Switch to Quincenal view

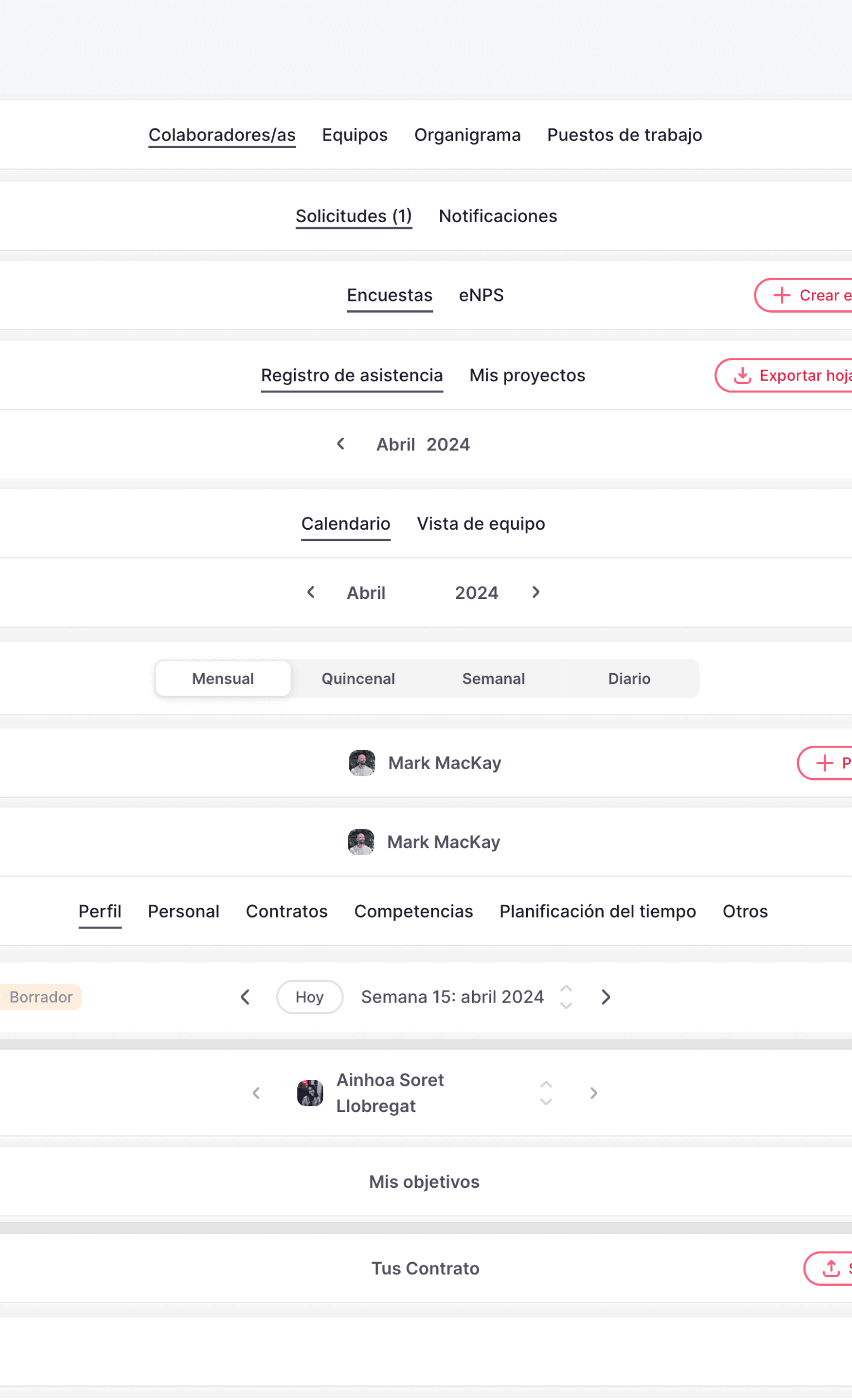[x=358, y=678]
